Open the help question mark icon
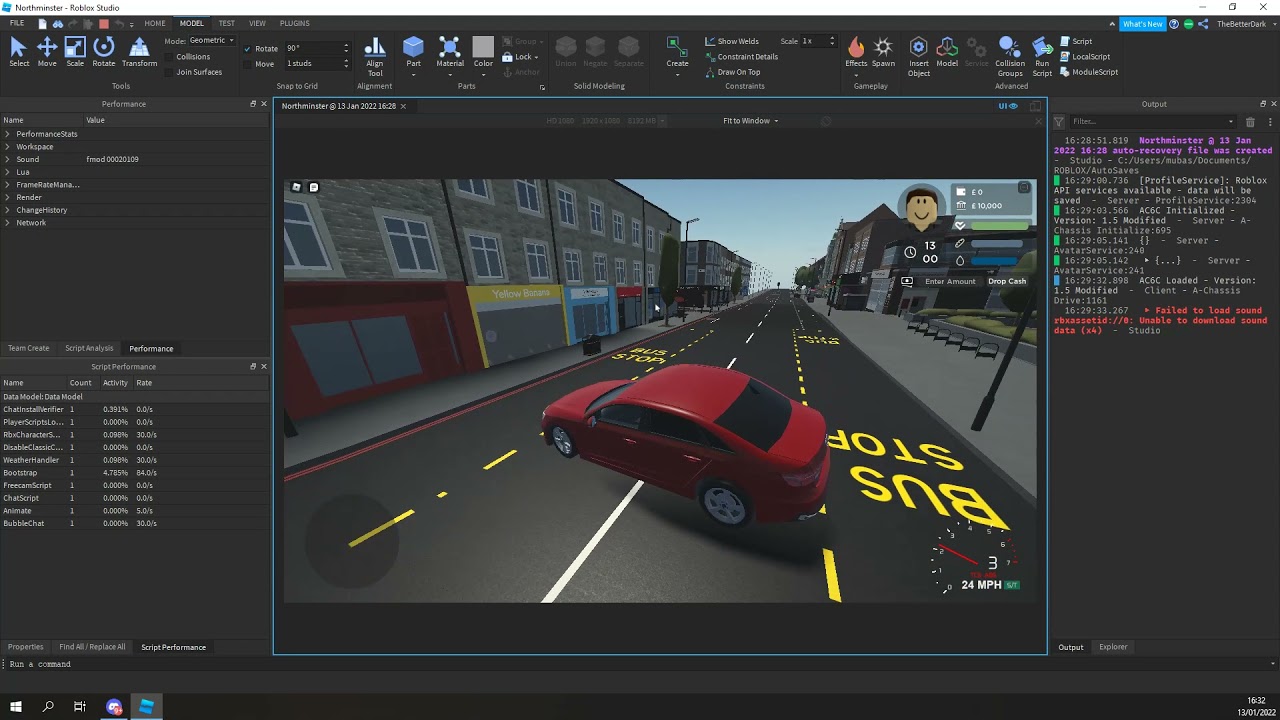This screenshot has width=1280, height=720. [x=1175, y=24]
